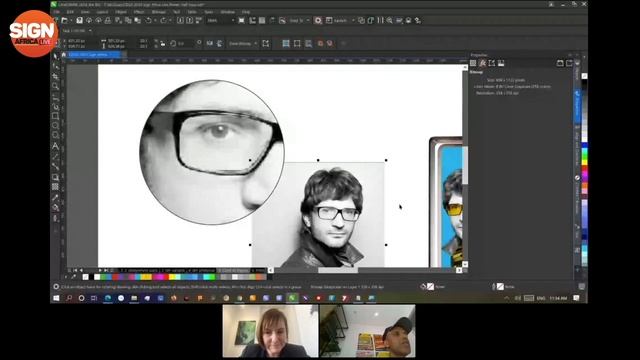Select the Color Eyedropper tool
The width and height of the screenshot is (640, 360).
click(56, 198)
